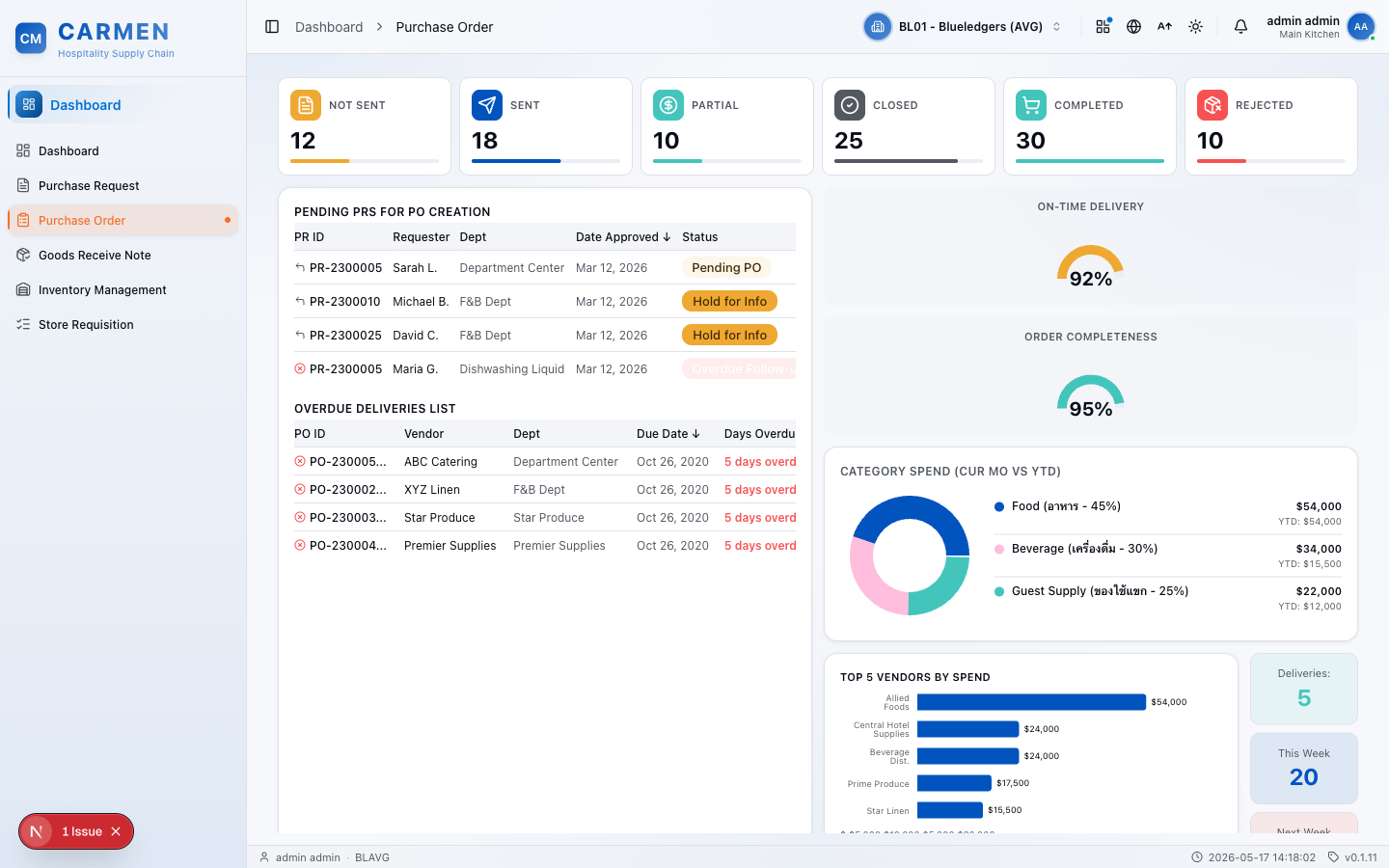Click the $34,000 Beverage spend value
The width and height of the screenshot is (1389, 868).
[1319, 549]
